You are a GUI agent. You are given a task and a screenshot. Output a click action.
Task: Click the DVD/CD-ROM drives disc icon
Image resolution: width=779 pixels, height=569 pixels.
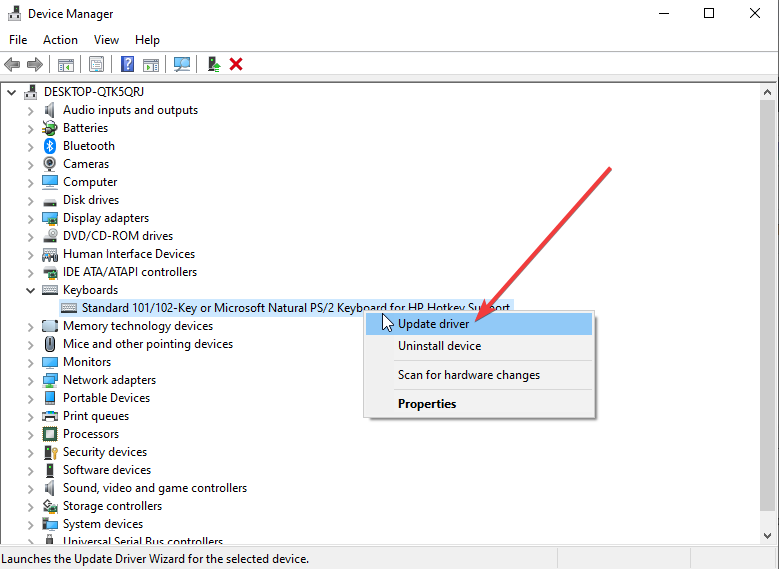(x=50, y=236)
